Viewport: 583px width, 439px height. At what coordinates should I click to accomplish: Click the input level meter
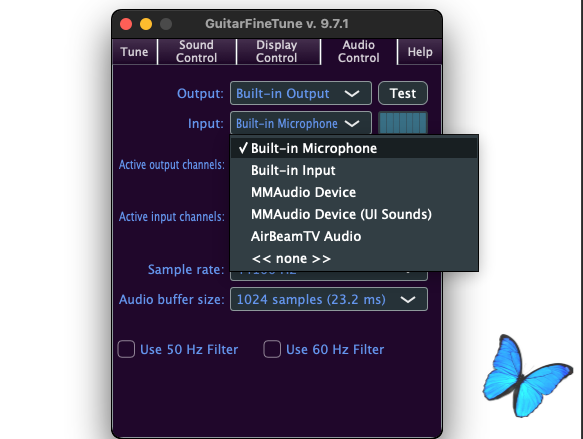coord(403,123)
